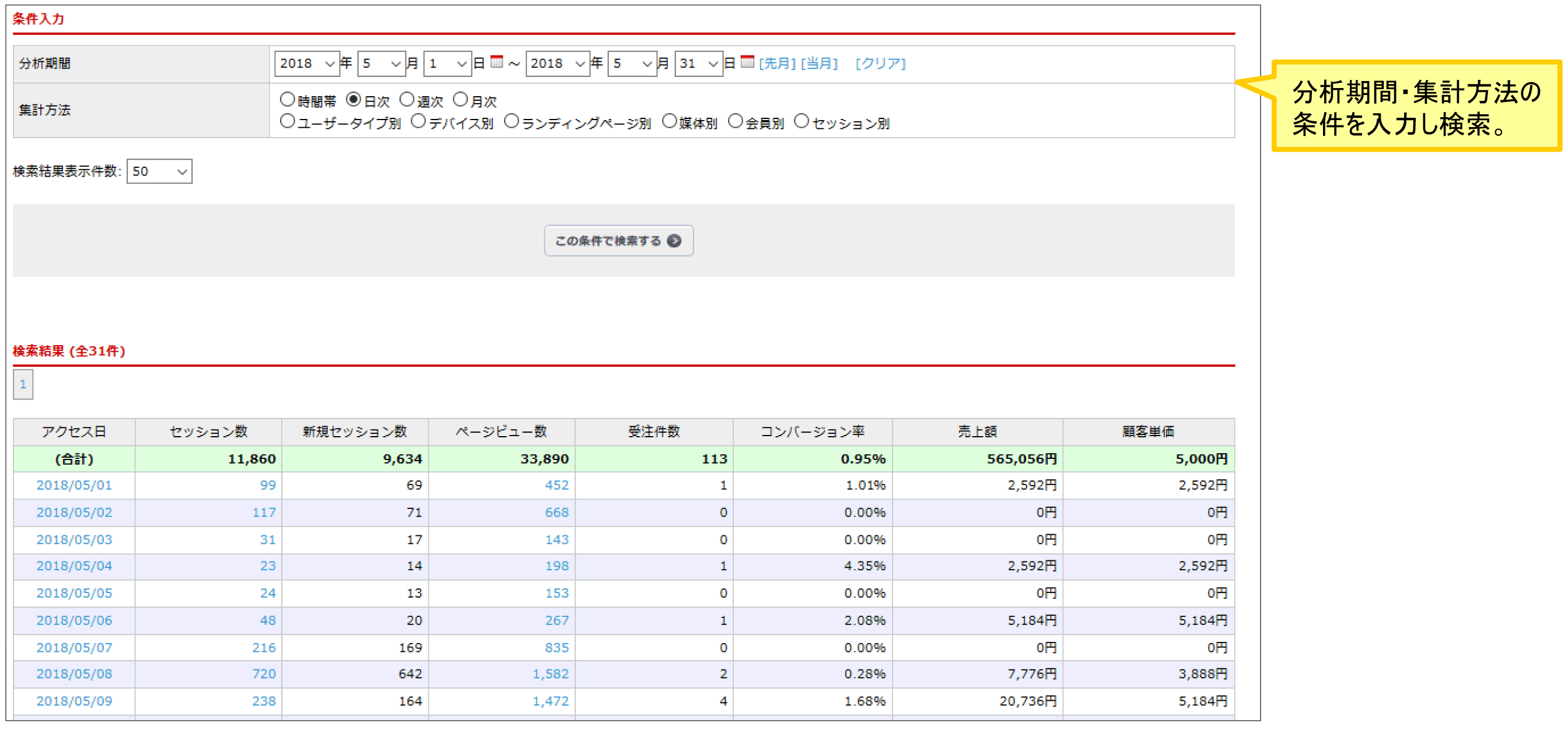The width and height of the screenshot is (1568, 730).
Task: Choose デバイス別 radio option
Action: (418, 121)
